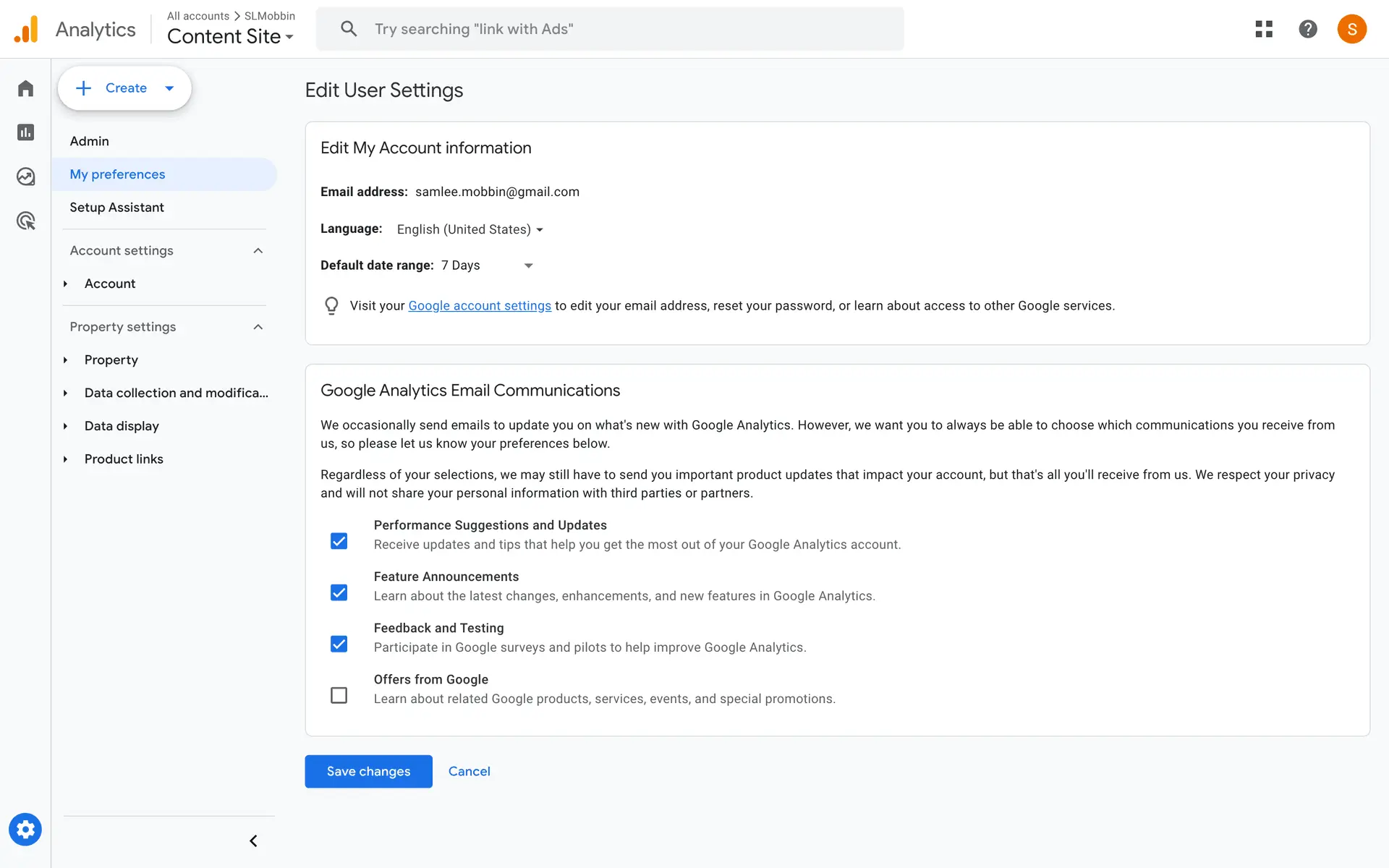Open the Google apps grid icon
Image resolution: width=1389 pixels, height=868 pixels.
pyautogui.click(x=1264, y=29)
